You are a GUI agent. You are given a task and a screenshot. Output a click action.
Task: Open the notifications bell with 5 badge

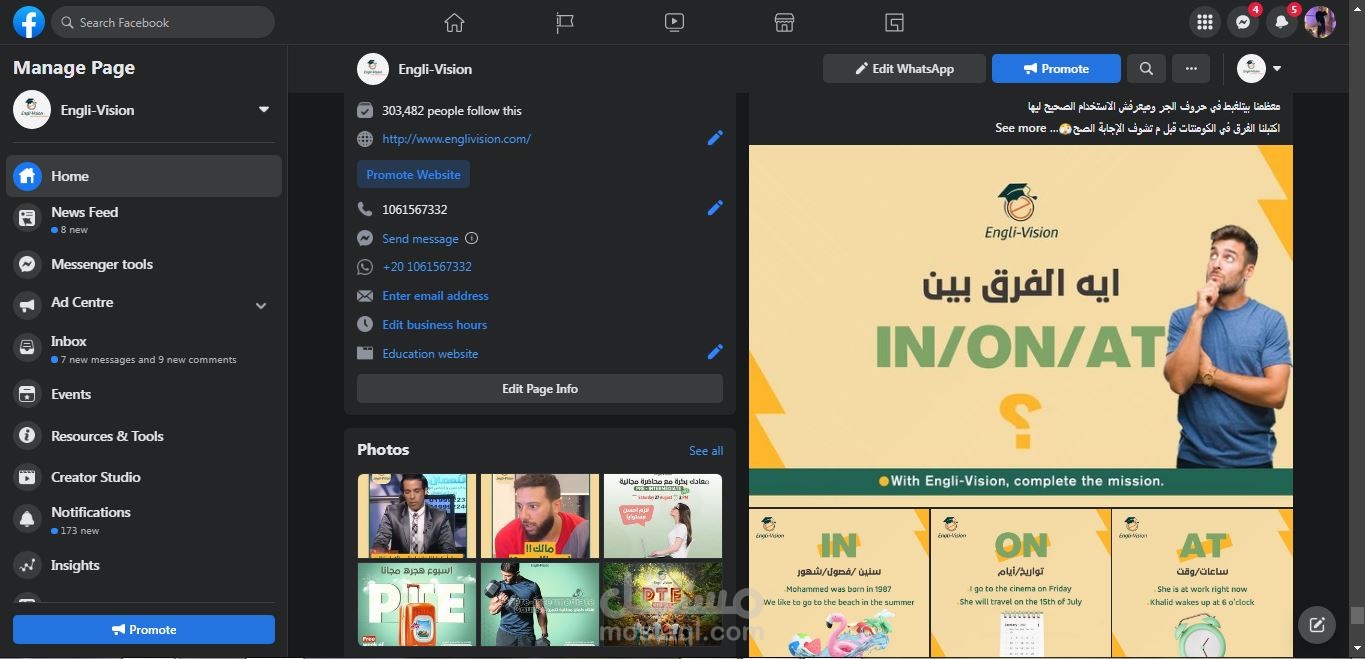click(x=1281, y=22)
